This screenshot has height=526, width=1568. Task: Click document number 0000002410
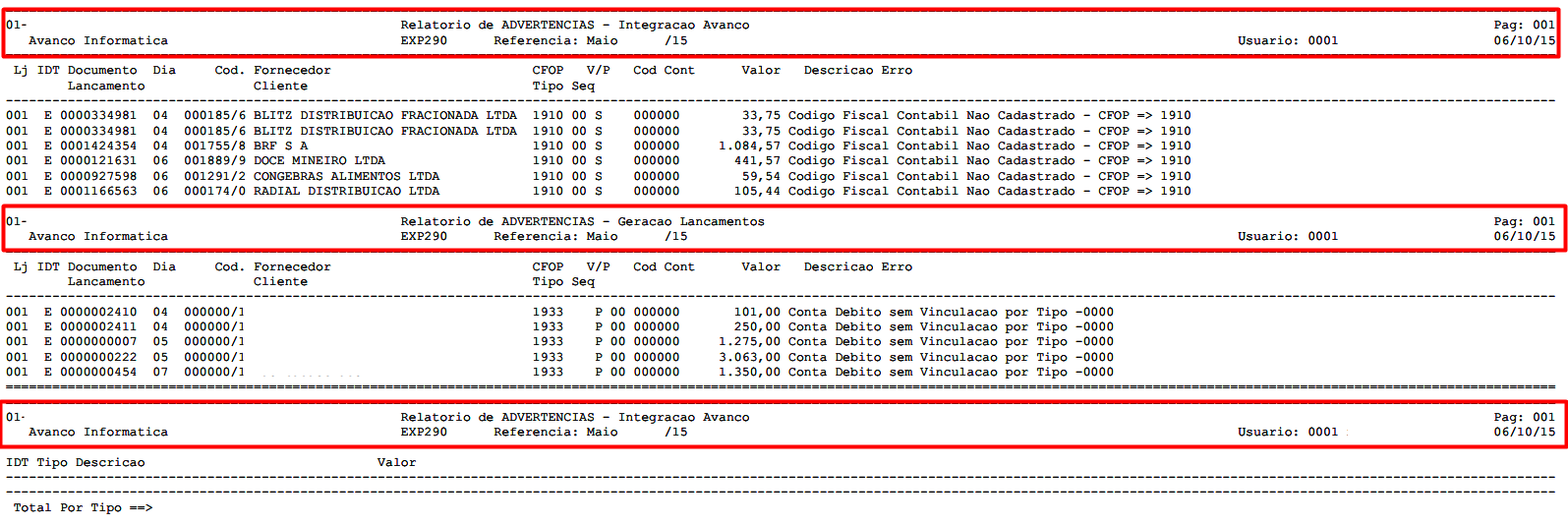pyautogui.click(x=98, y=312)
